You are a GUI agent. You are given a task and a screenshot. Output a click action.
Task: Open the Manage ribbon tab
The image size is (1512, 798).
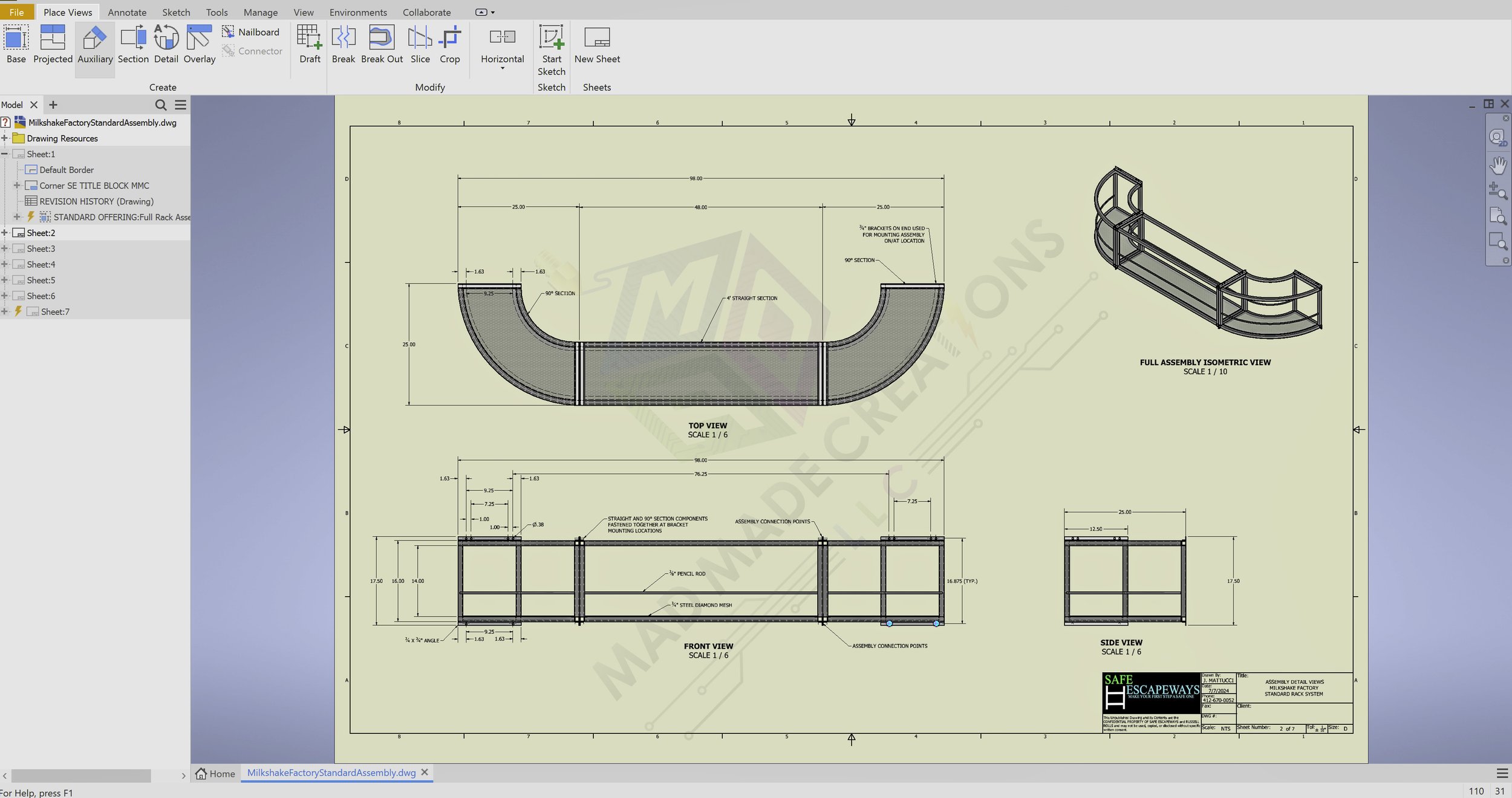pos(261,12)
